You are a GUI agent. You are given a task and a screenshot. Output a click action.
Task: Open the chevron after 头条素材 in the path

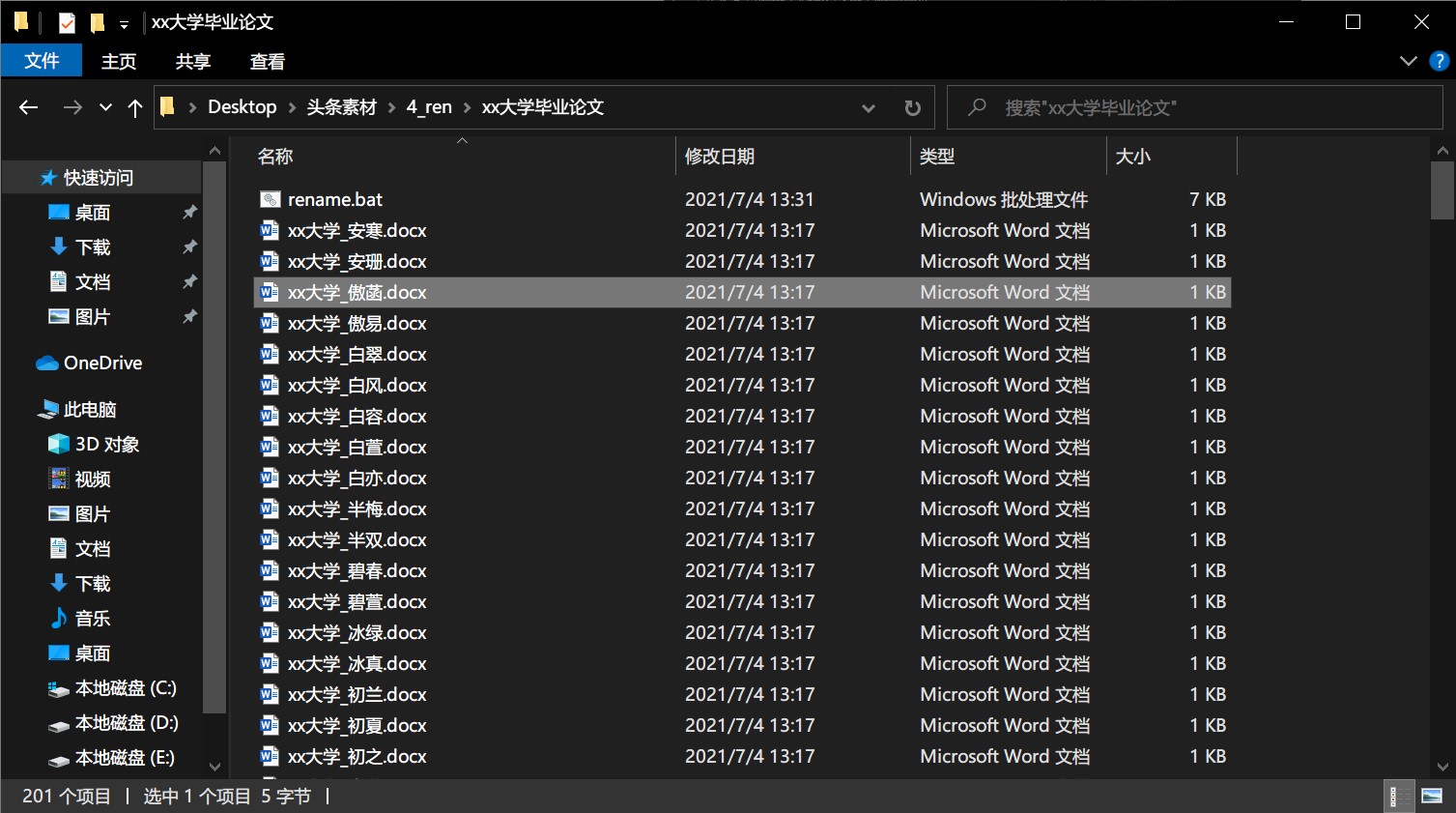point(391,107)
